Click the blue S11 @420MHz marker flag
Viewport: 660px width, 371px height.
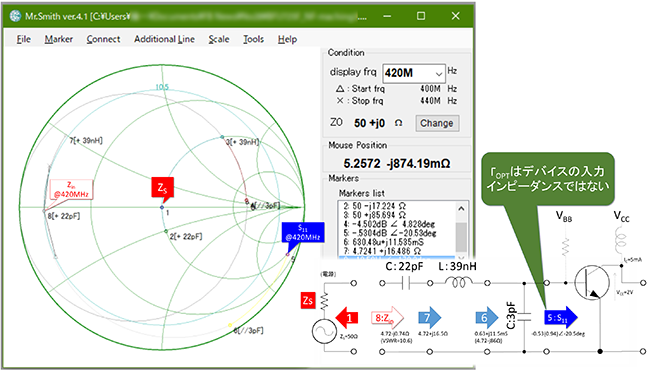coord(303,232)
